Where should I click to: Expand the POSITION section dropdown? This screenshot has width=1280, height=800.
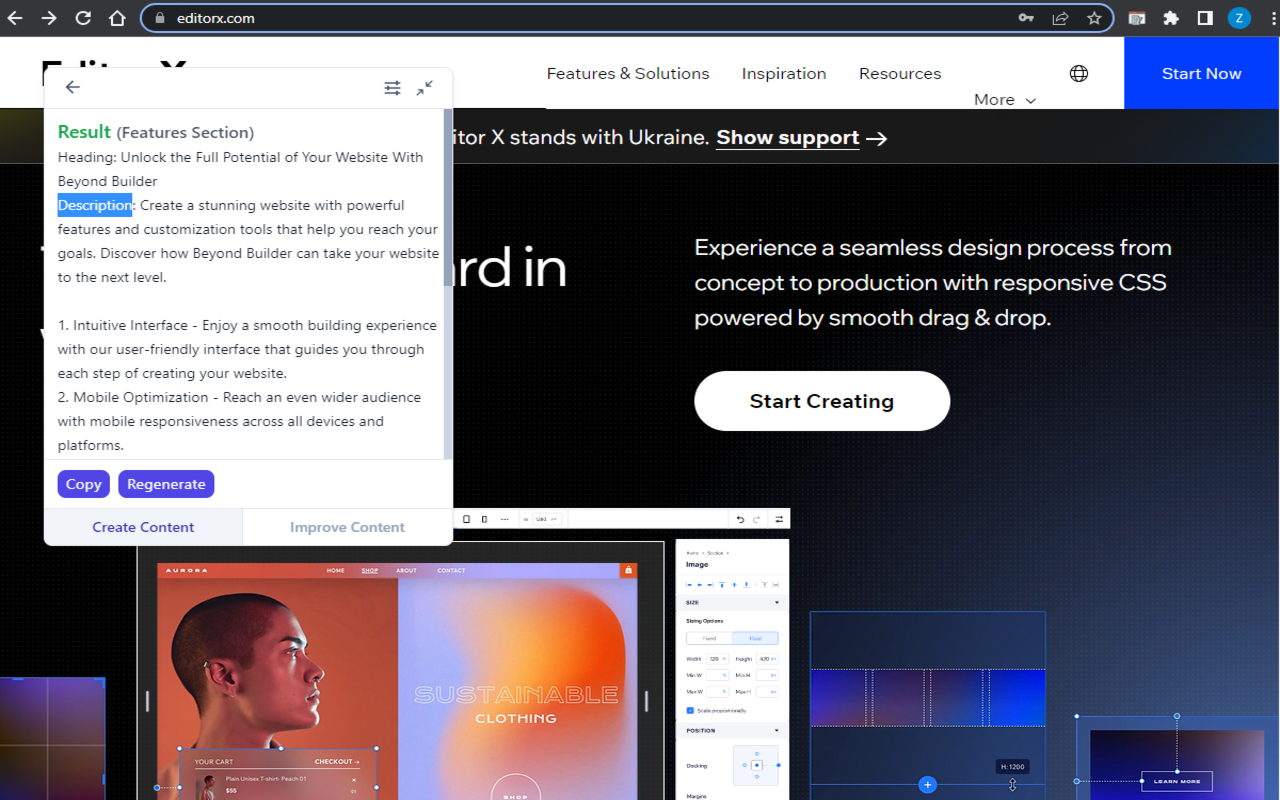point(777,730)
